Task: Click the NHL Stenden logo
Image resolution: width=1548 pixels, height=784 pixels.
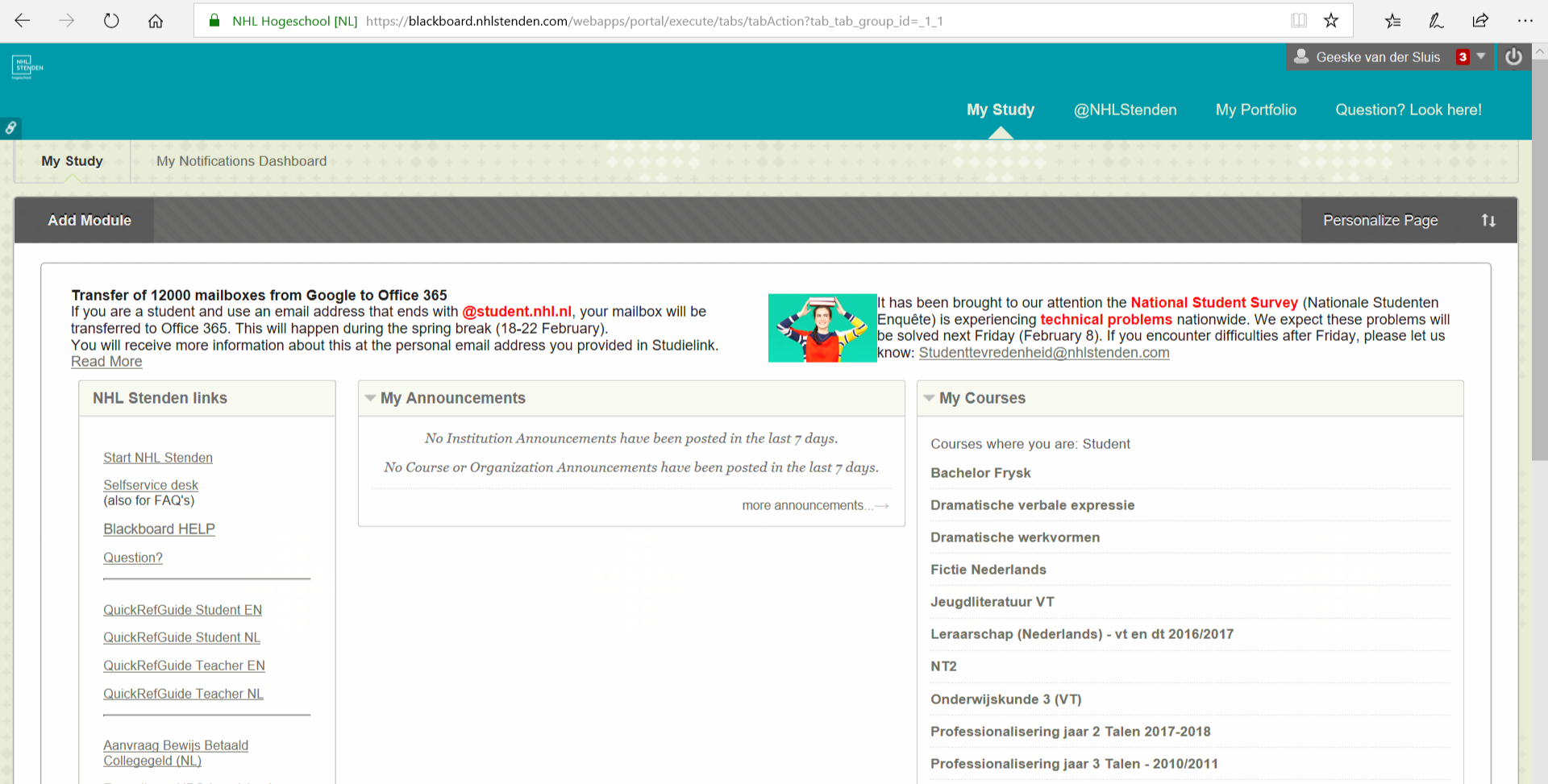Action: tap(27, 67)
